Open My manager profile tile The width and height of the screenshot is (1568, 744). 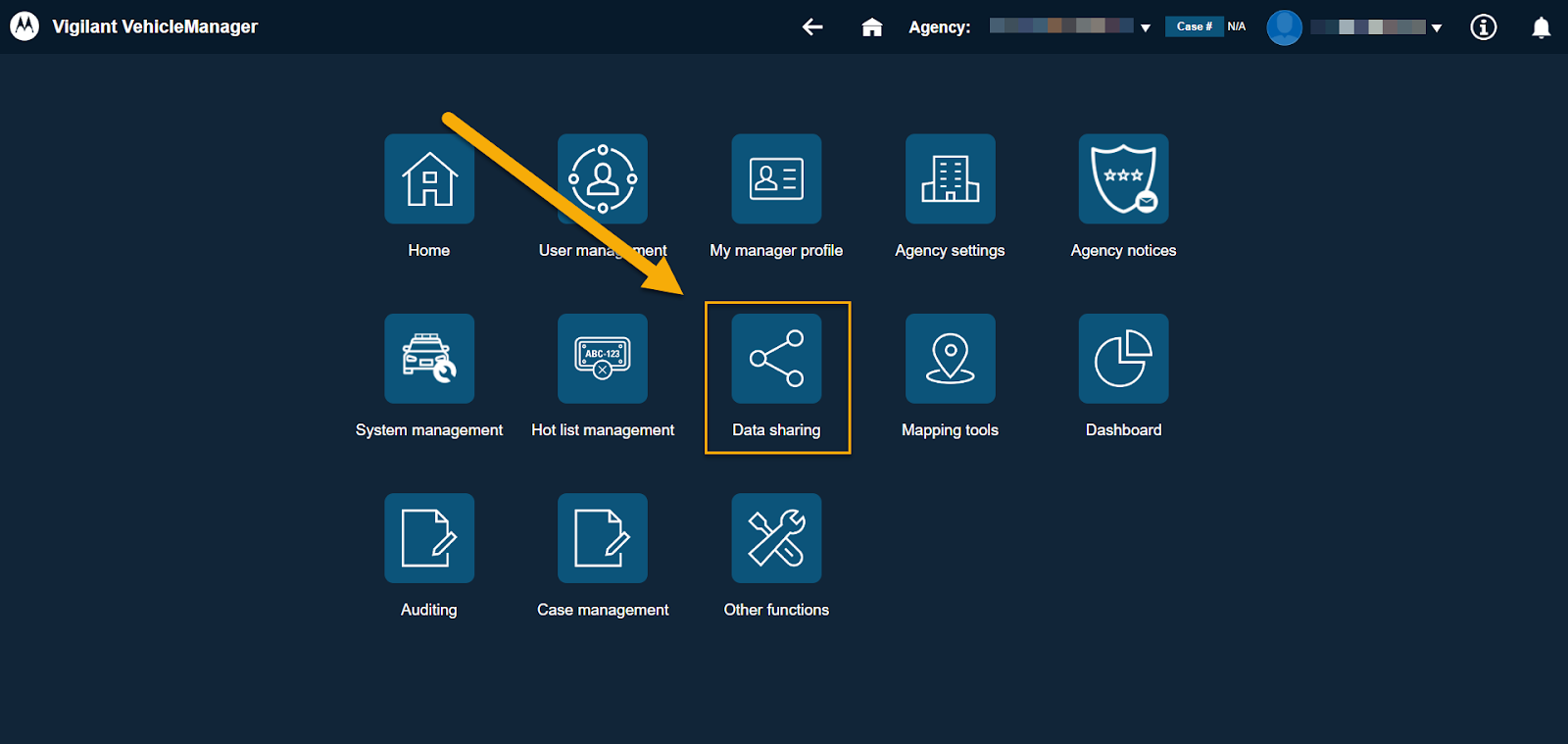pyautogui.click(x=776, y=179)
